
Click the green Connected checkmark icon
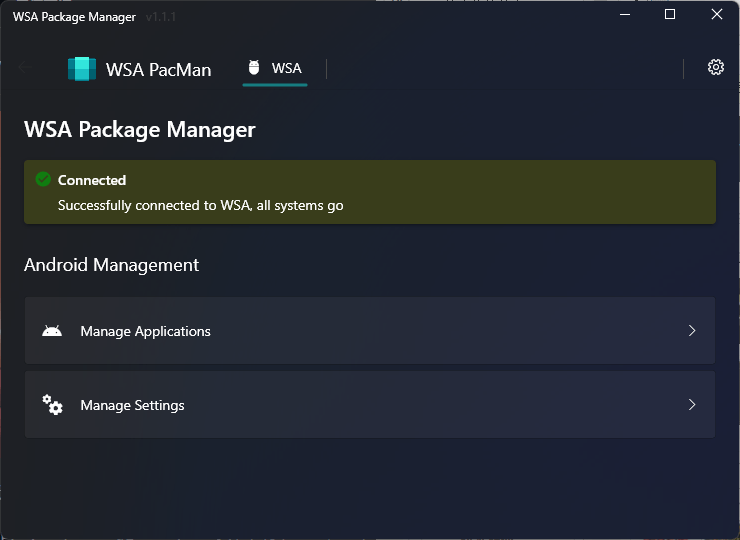point(43,179)
